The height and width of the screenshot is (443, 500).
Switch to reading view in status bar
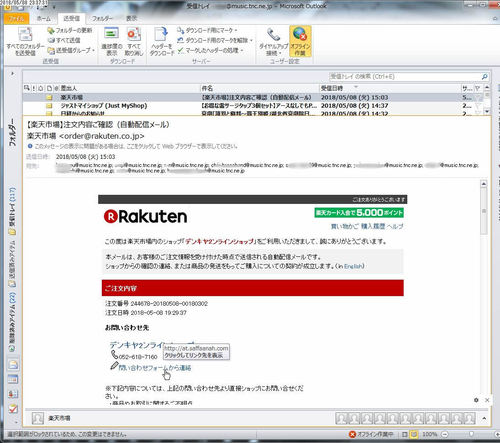point(414,434)
